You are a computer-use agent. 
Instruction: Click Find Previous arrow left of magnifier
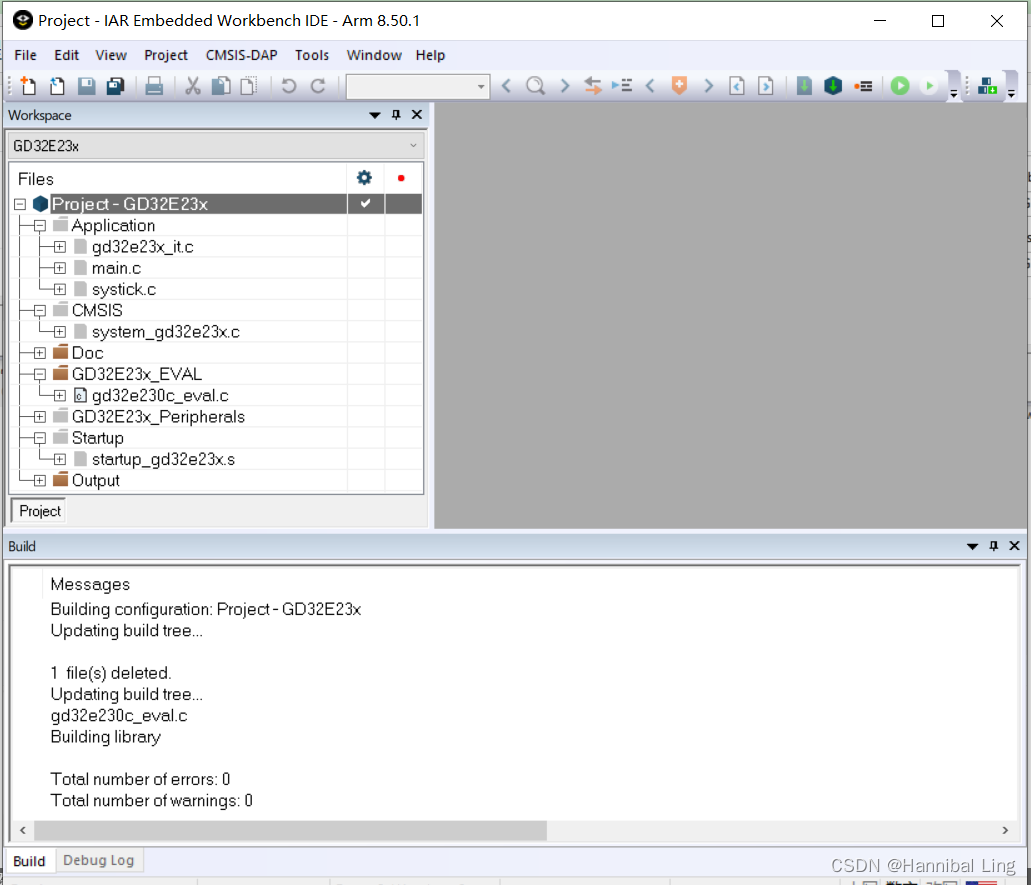click(506, 86)
